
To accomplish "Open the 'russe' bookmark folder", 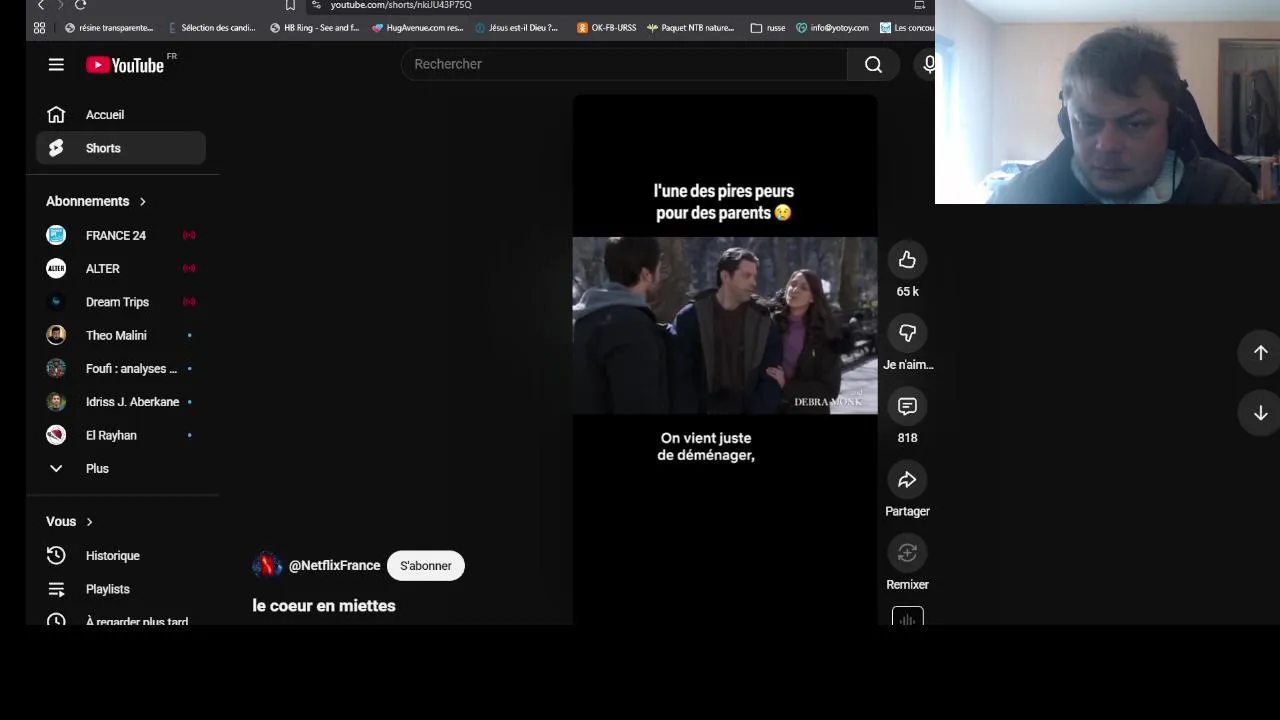I will [x=768, y=28].
